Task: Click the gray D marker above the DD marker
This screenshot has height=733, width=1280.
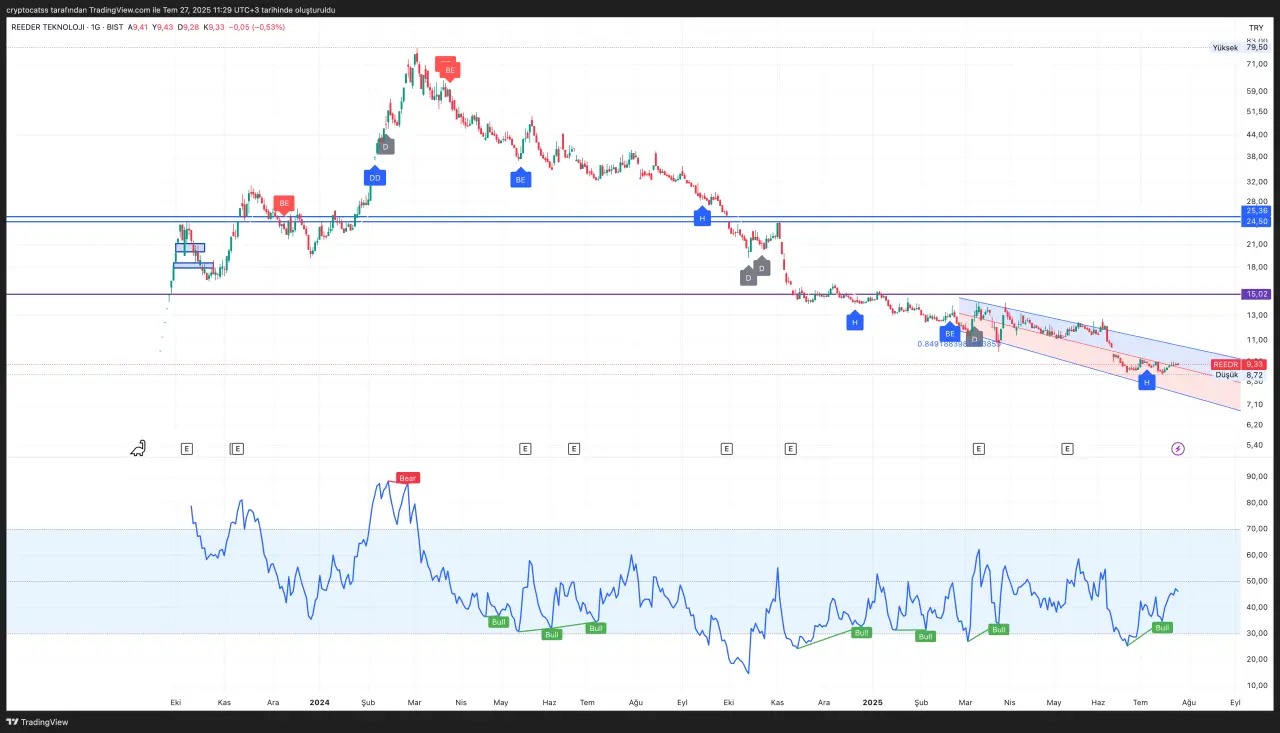Action: point(385,146)
